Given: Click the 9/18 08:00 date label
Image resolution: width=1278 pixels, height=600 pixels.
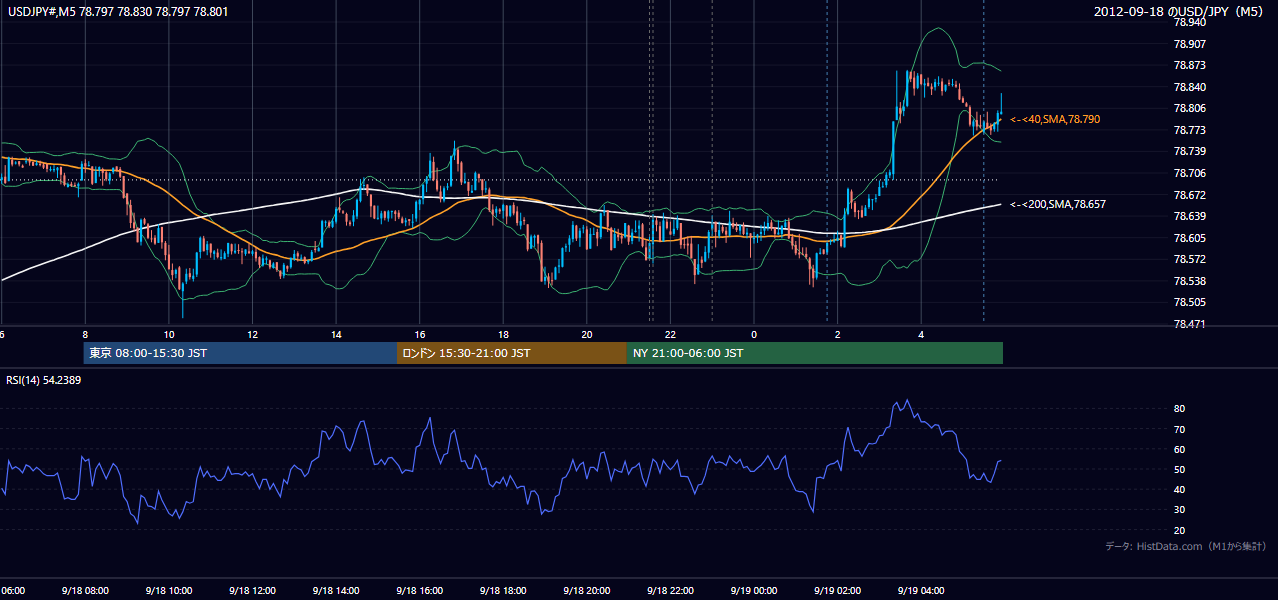Looking at the screenshot, I should pyautogui.click(x=84, y=591).
